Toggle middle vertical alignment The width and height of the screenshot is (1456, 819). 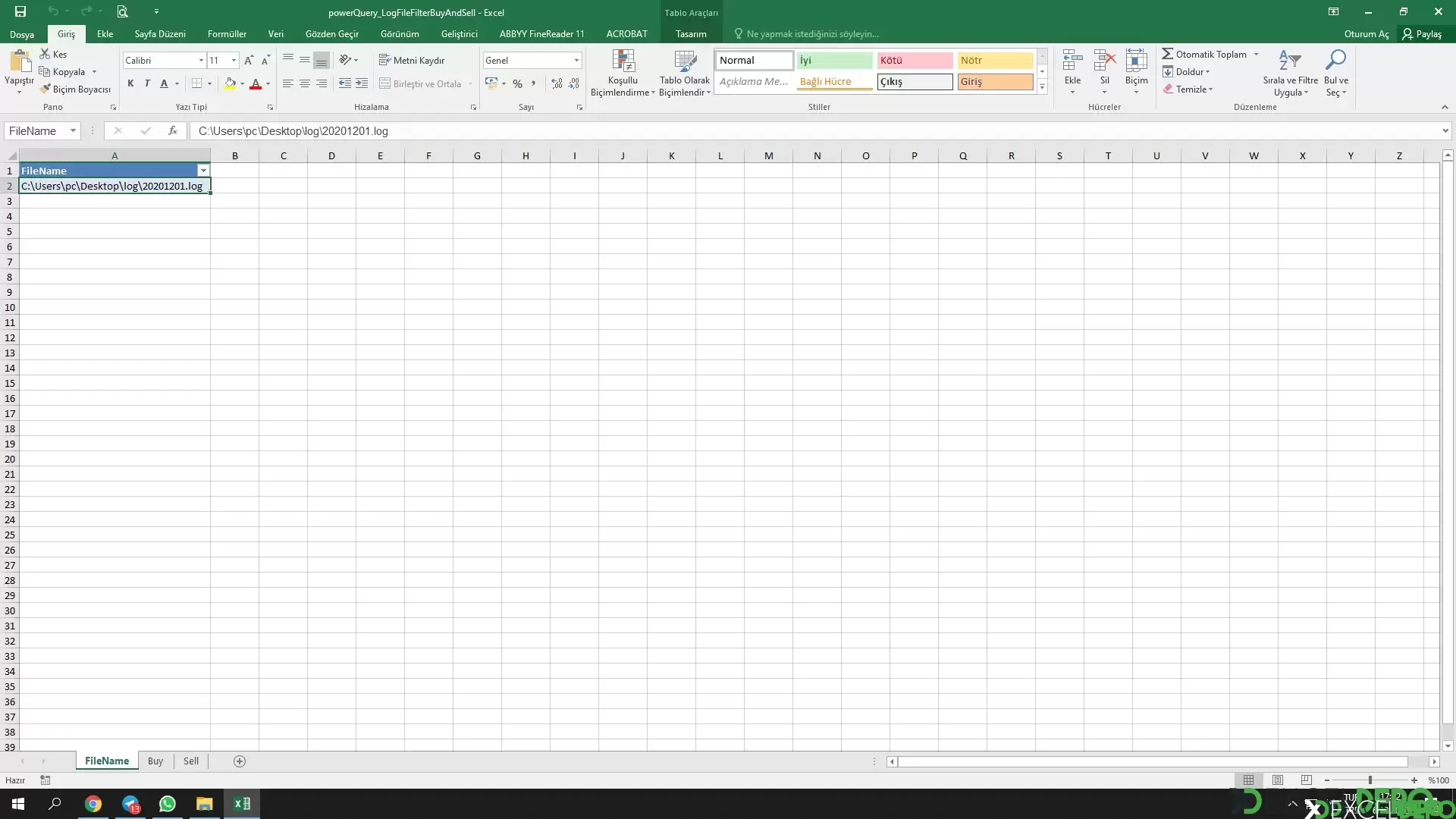tap(304, 60)
